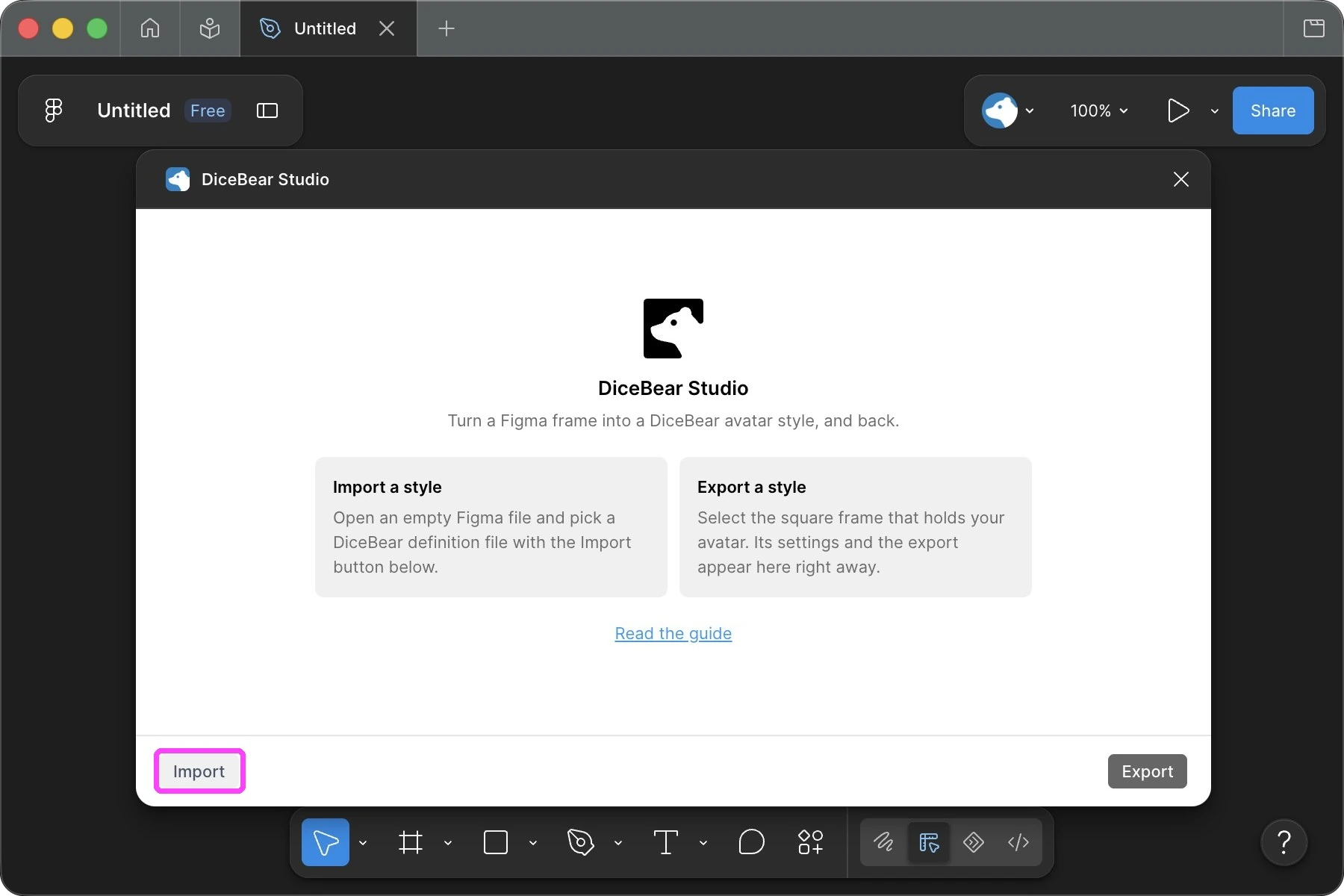Open the 100% zoom dropdown
The width and height of the screenshot is (1344, 896).
pyautogui.click(x=1098, y=111)
